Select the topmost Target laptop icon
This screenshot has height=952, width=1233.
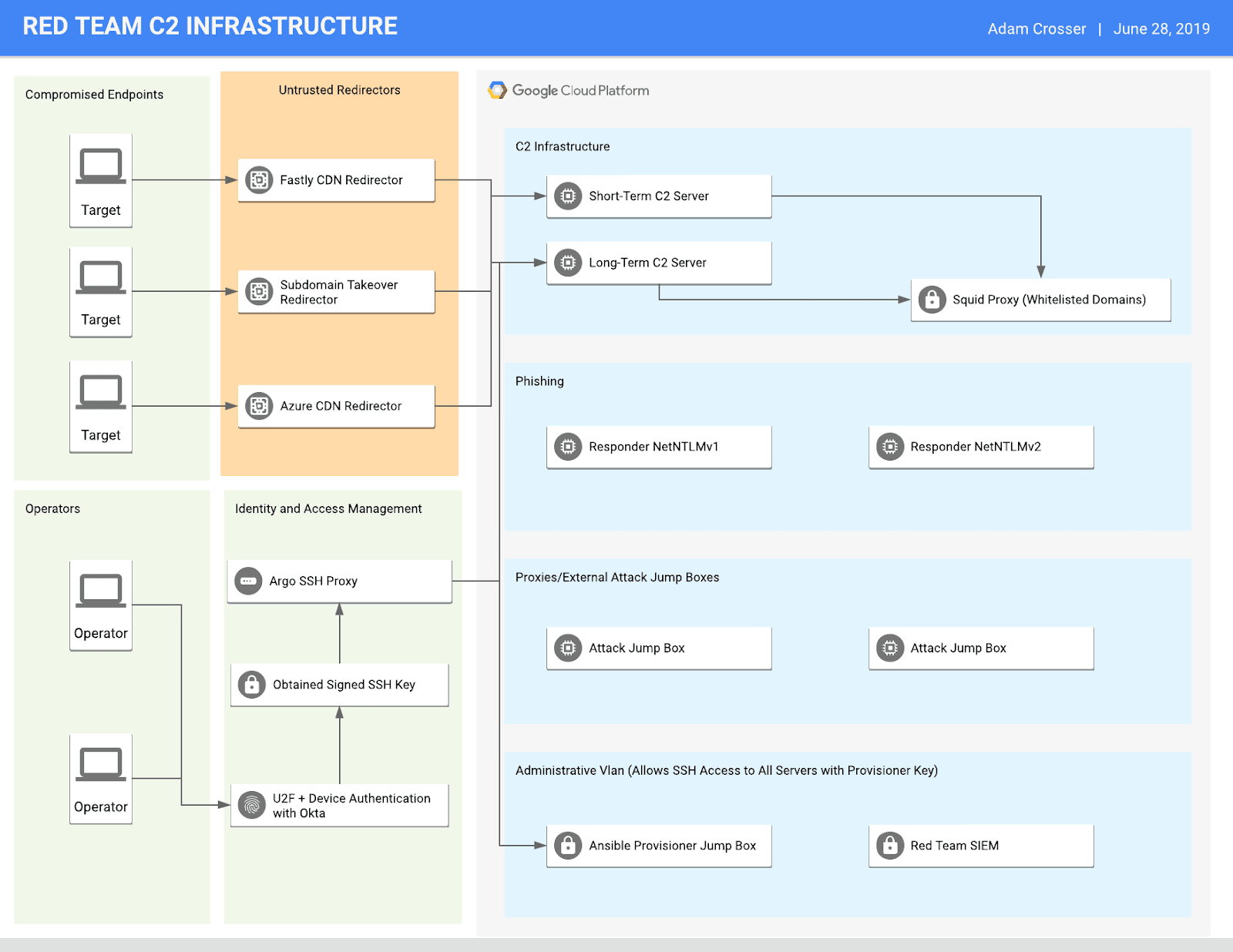100,165
